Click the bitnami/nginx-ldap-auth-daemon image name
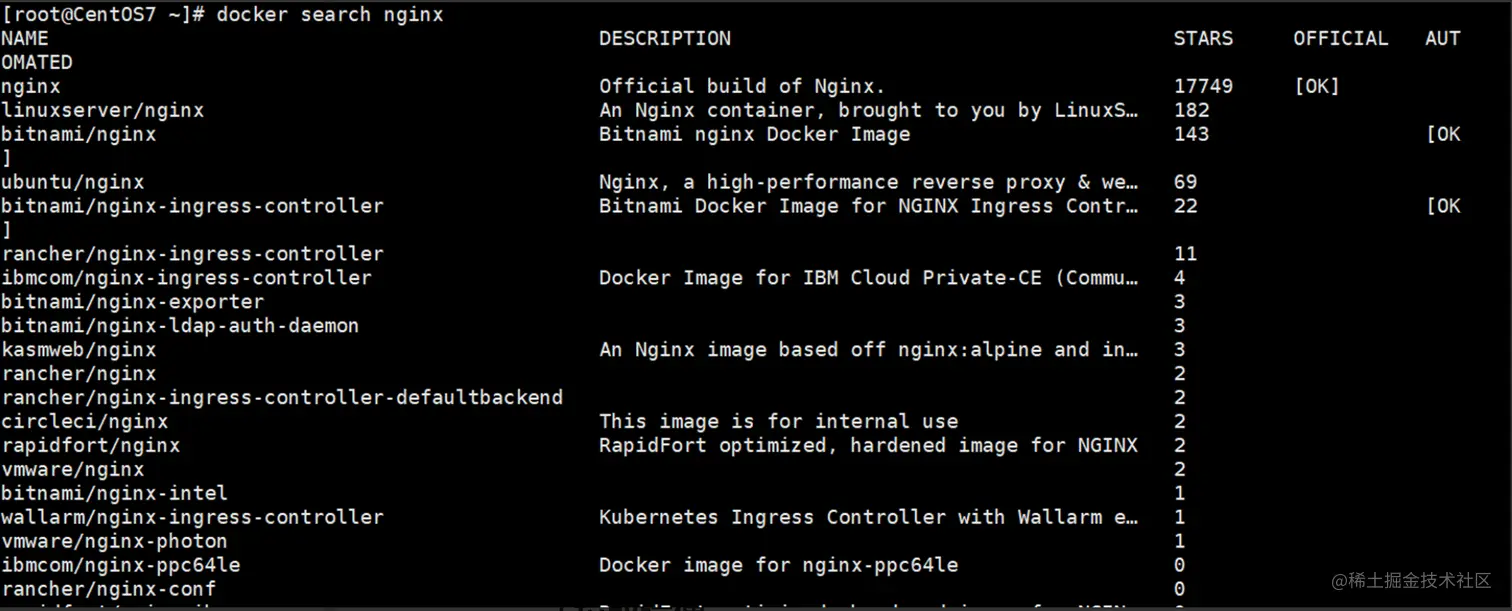The image size is (1512, 611). click(x=180, y=325)
